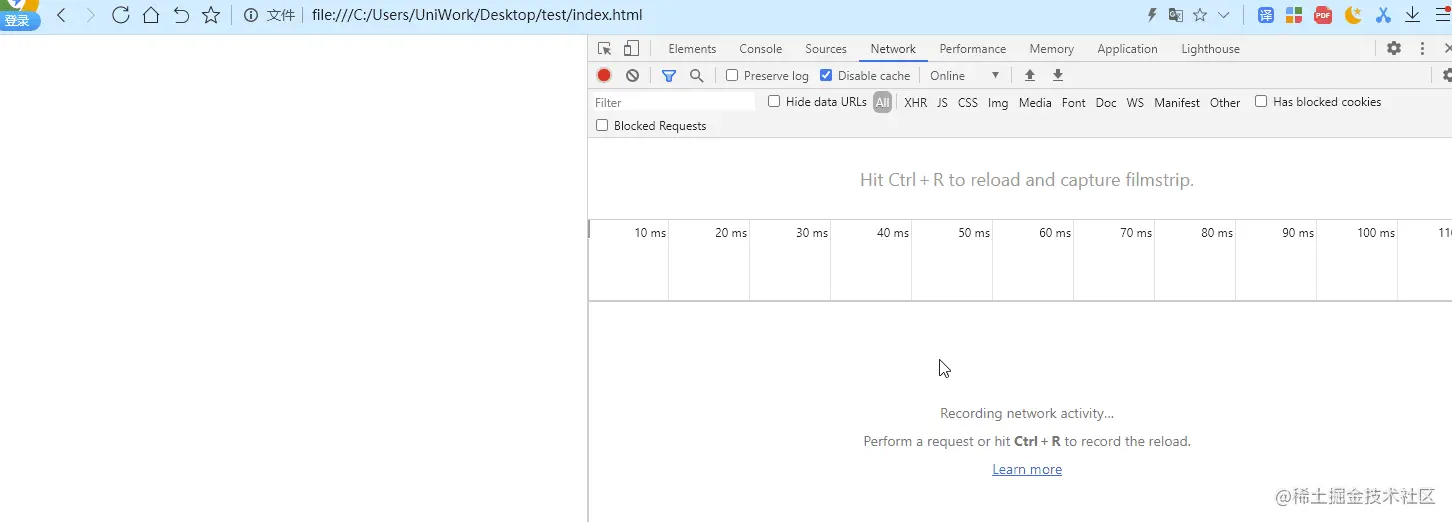
Task: Filter requests by Other type
Action: pos(1225,102)
